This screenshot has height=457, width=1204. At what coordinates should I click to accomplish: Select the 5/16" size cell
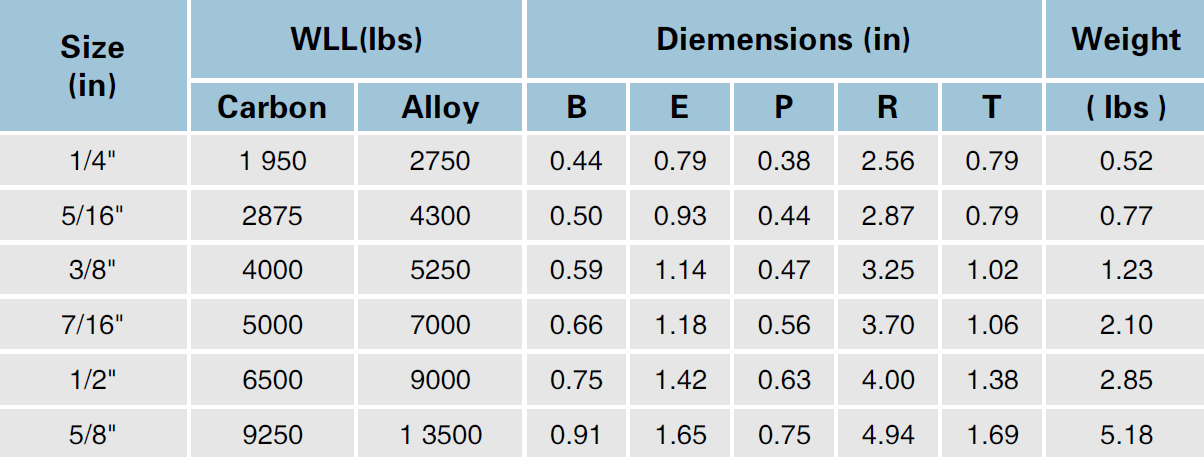click(94, 216)
